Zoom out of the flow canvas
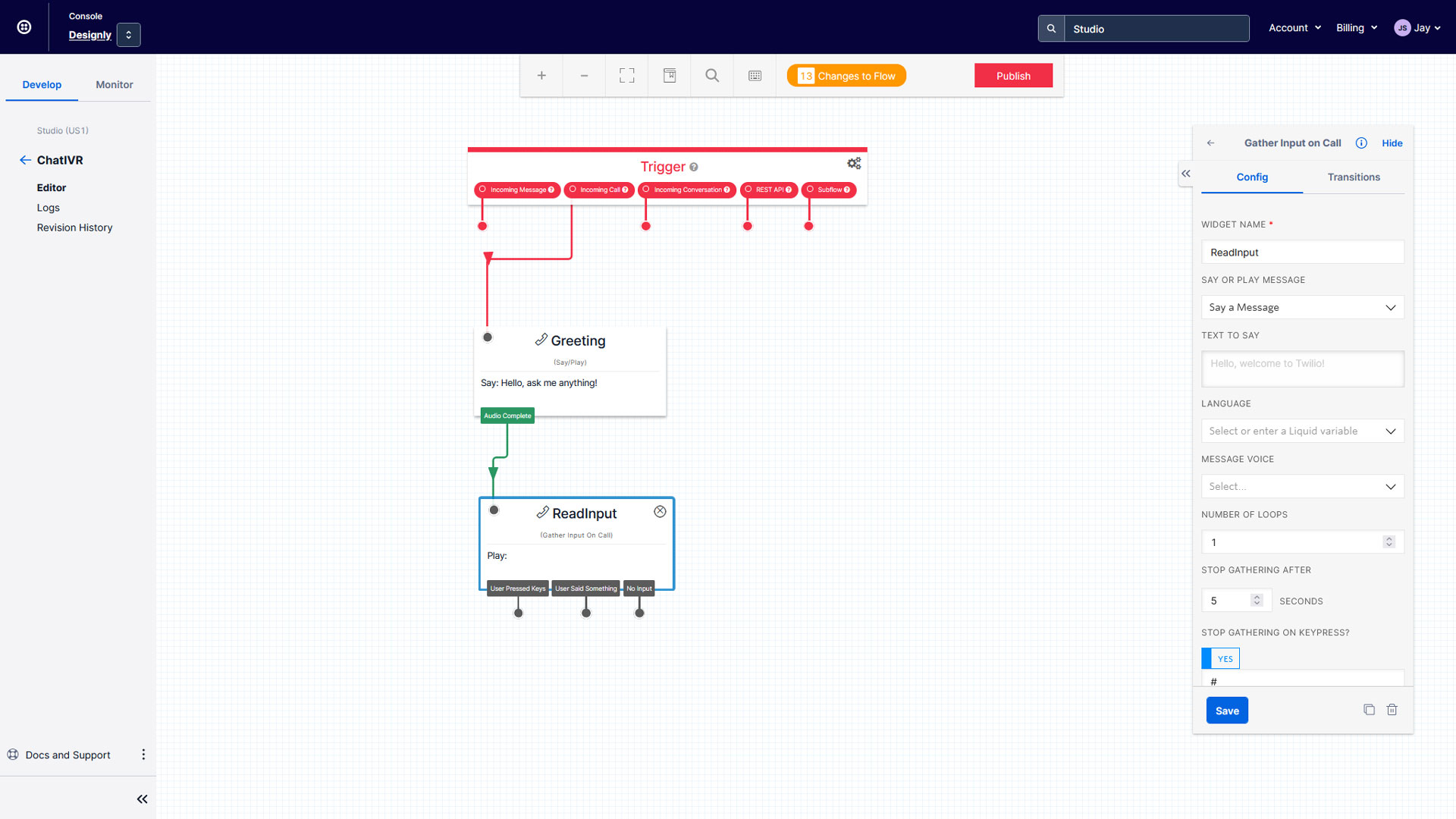1456x819 pixels. (584, 75)
